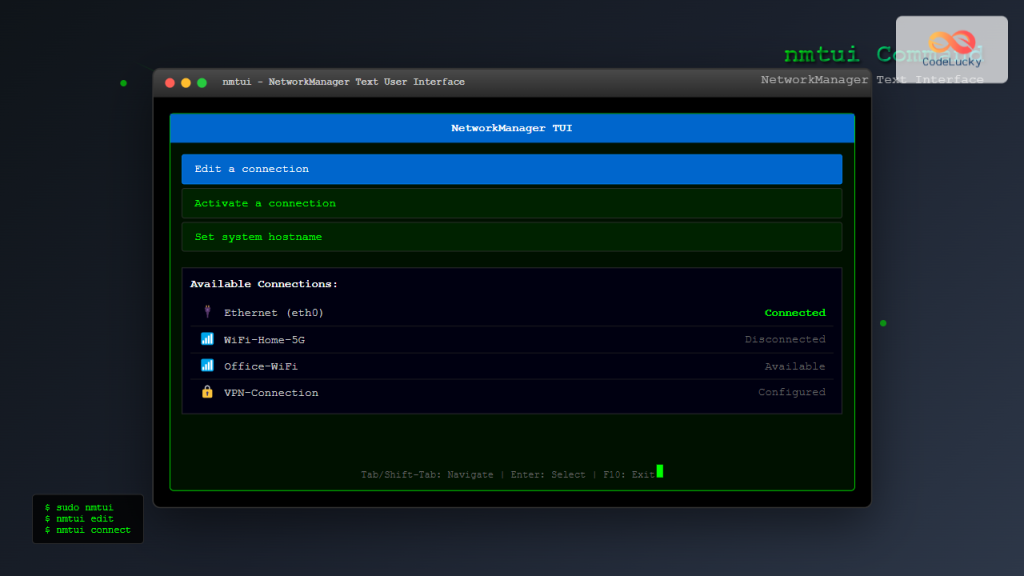Click the Configured status of VPN-Connection

[x=791, y=392]
